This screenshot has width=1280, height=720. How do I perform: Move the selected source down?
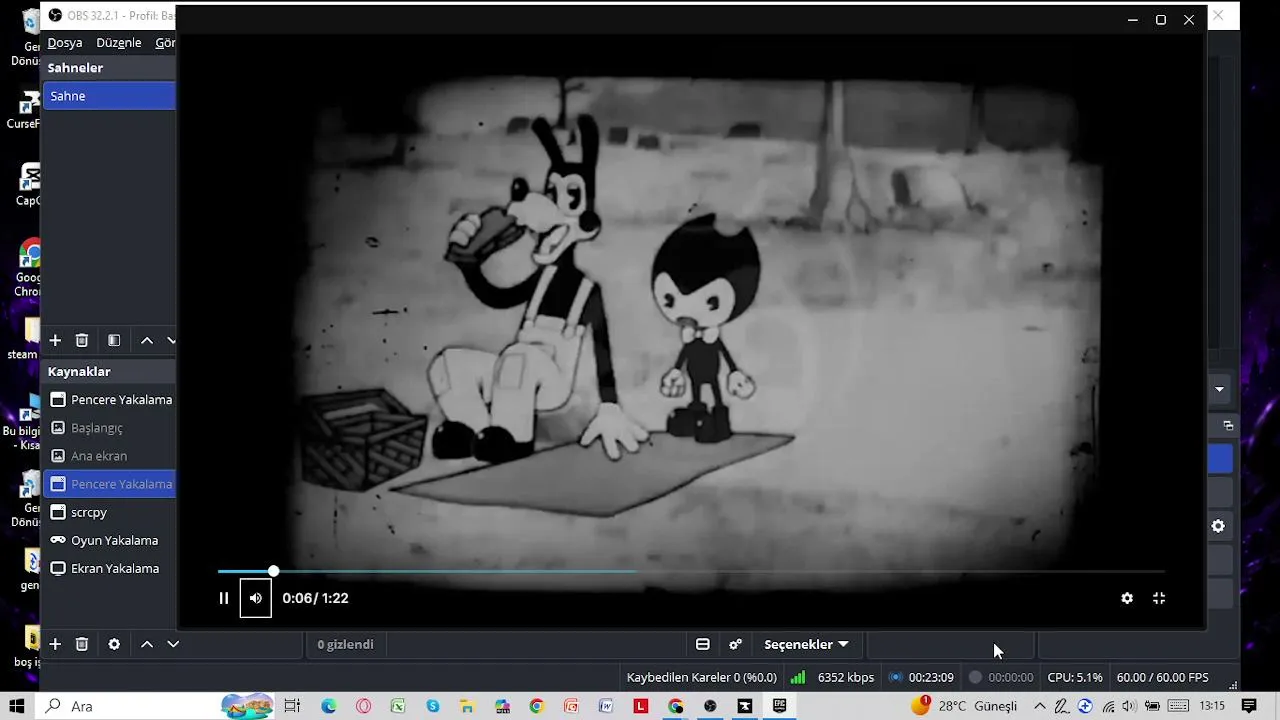pyautogui.click(x=173, y=644)
